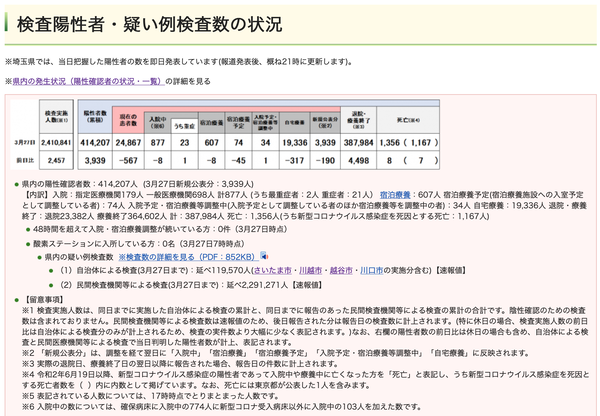Click the pink 現在の患者数 header cell
This screenshot has height=416, width=600.
tap(128, 120)
